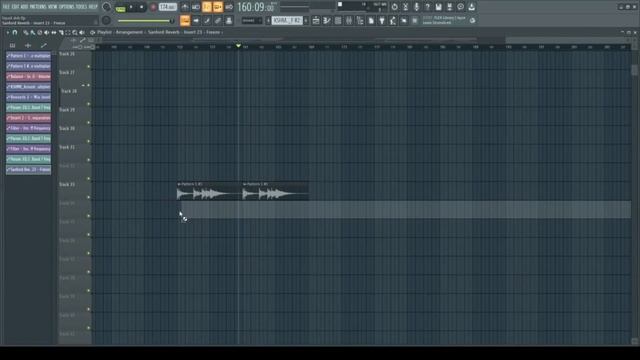Click next pattern arrow right of selector
This screenshot has height=360, width=640.
pos(306,20)
